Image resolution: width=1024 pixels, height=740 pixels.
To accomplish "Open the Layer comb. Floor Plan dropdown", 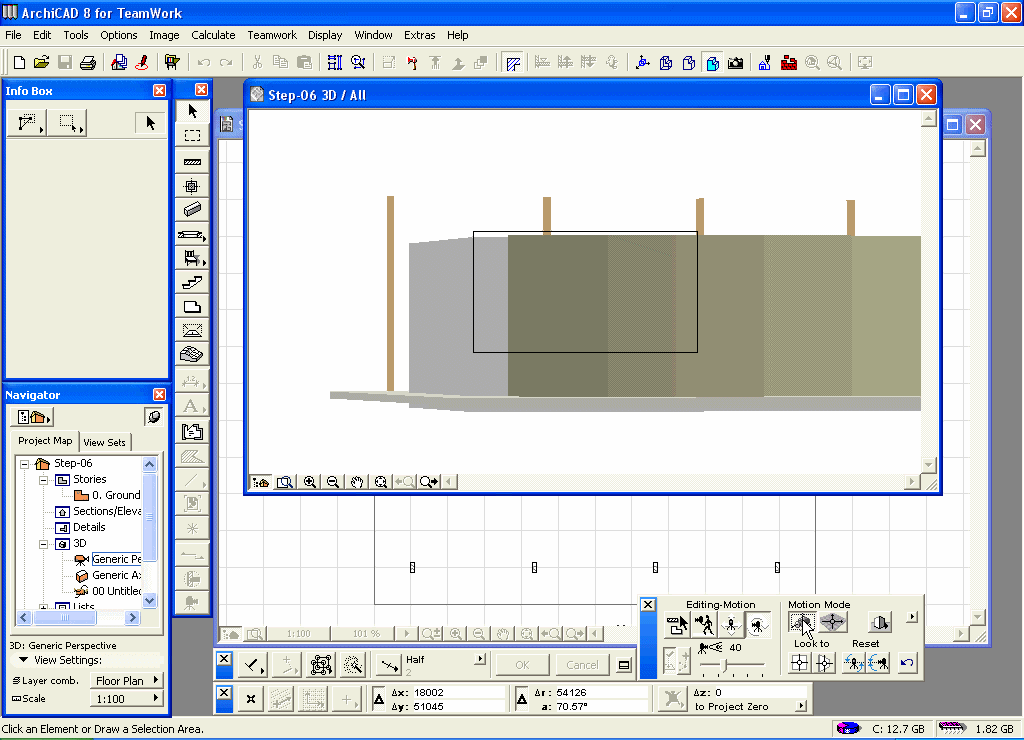I will [x=127, y=681].
